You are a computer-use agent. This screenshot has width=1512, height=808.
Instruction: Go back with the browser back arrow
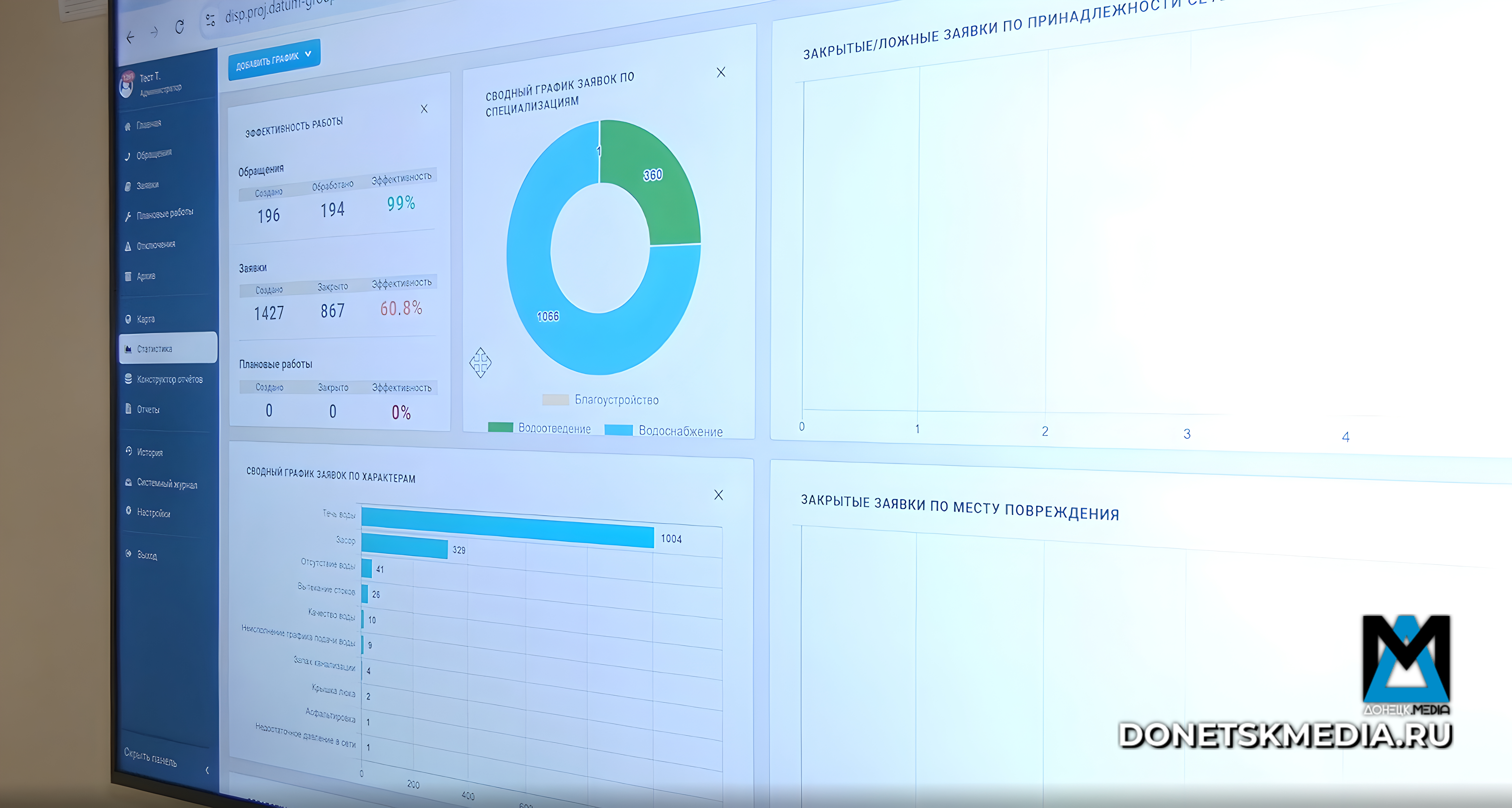coord(130,38)
